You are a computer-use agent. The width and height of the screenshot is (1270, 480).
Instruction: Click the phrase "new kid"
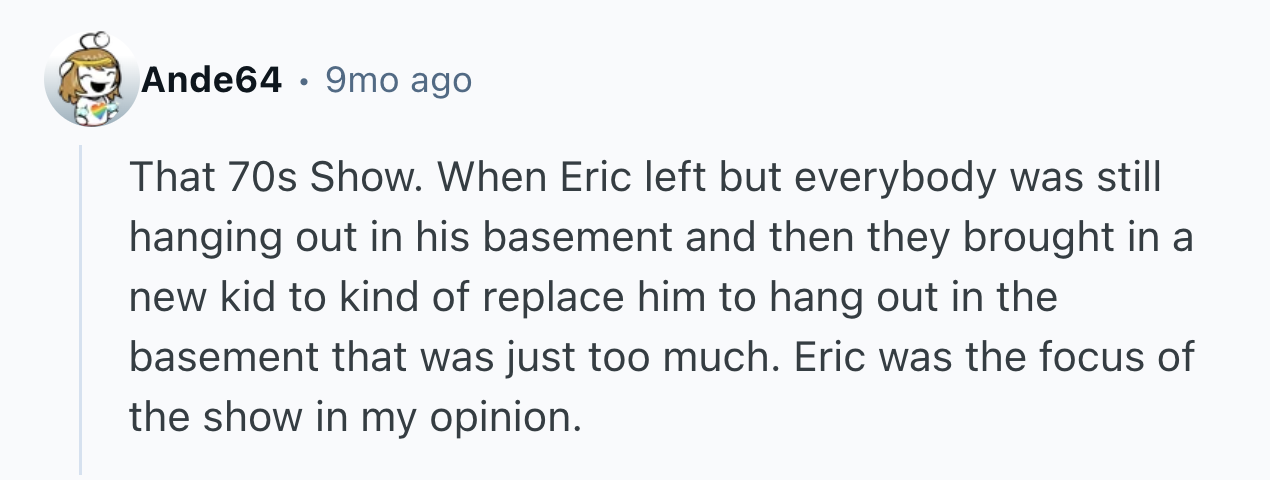(190, 298)
